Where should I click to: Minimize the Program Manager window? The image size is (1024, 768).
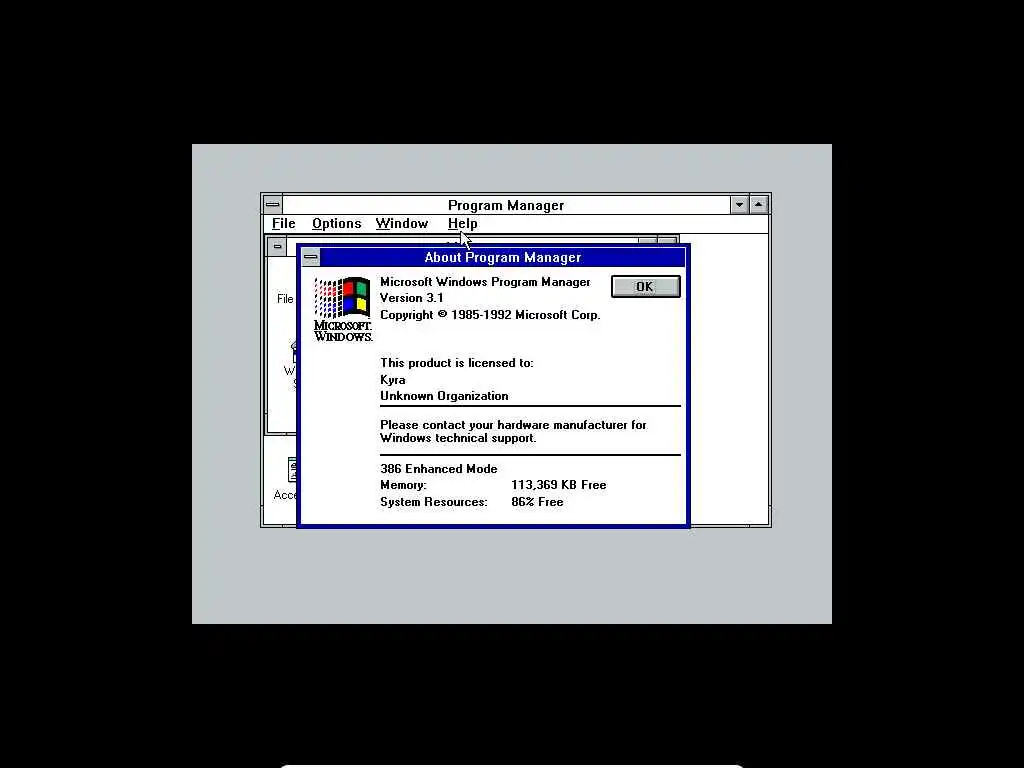pos(739,205)
